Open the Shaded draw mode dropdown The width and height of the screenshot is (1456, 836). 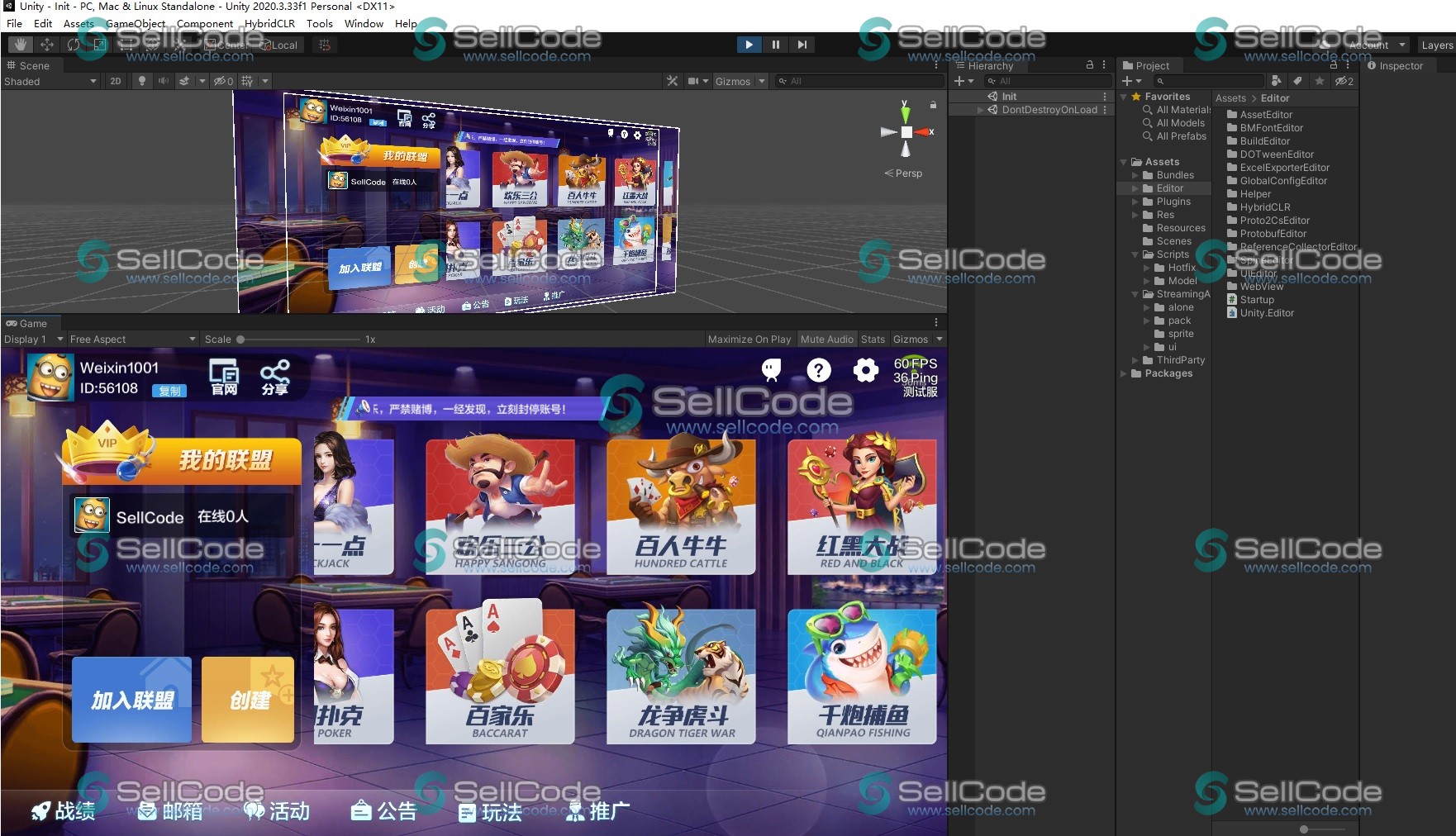(50, 81)
